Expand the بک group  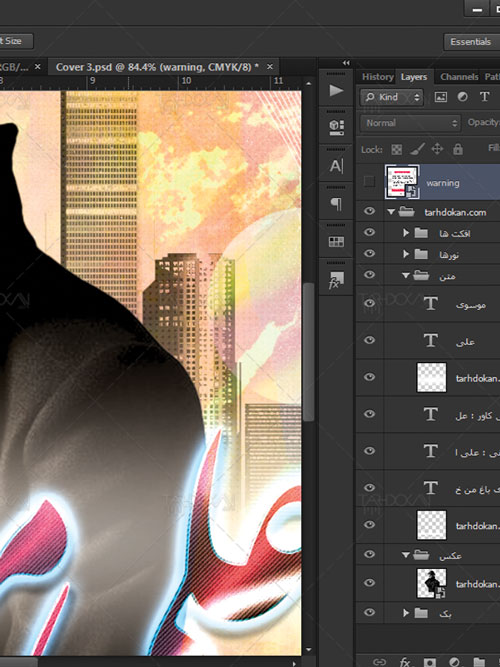pos(406,613)
